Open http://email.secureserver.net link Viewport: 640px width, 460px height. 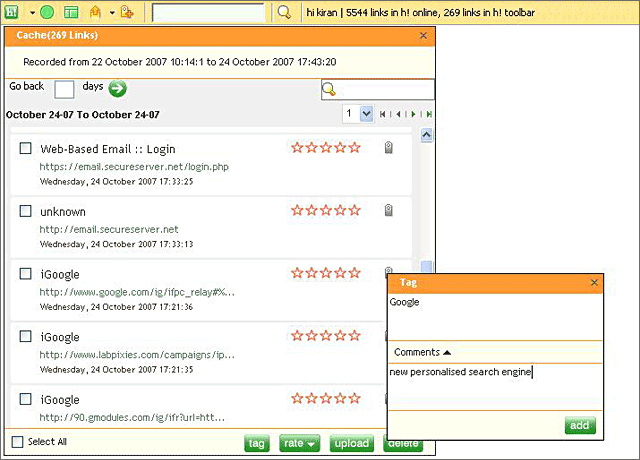109,229
